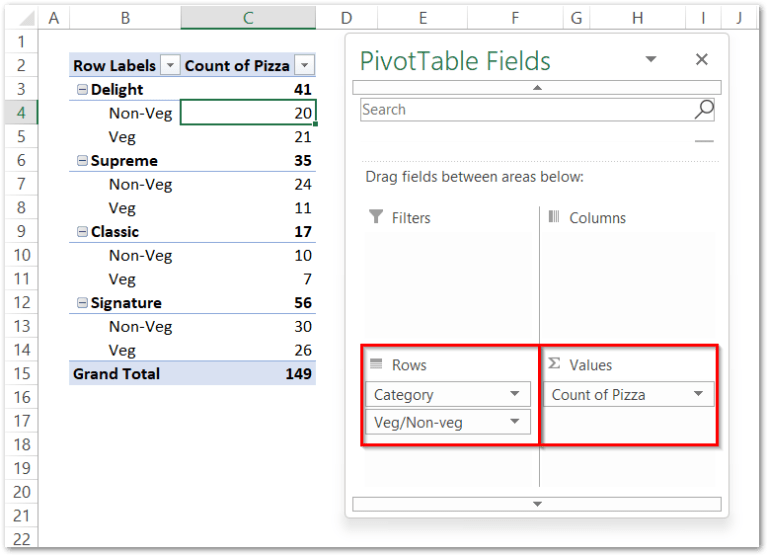Click the Columns area icon
This screenshot has width=768, height=556.
(553, 216)
